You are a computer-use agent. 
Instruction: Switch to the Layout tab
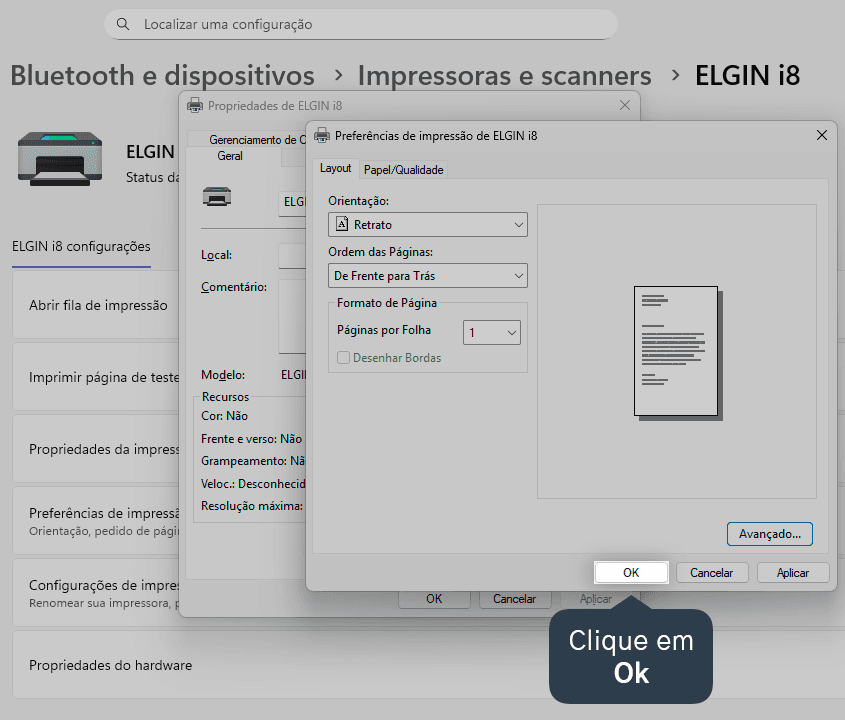[335, 168]
